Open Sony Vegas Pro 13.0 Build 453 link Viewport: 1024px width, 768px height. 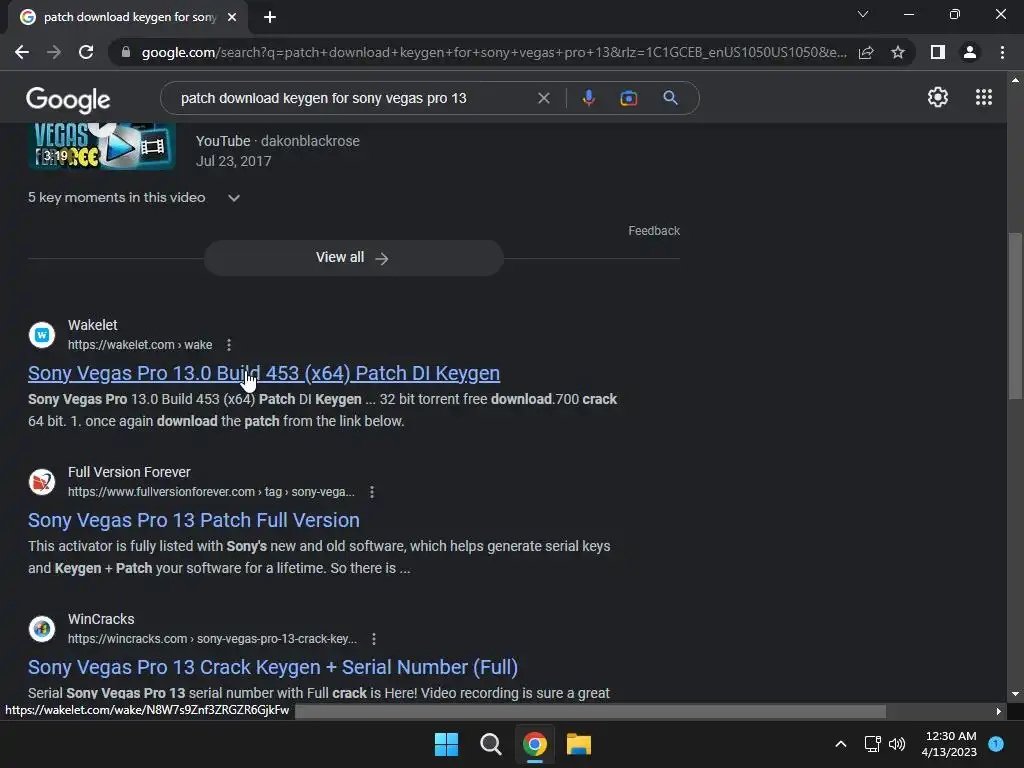click(264, 373)
